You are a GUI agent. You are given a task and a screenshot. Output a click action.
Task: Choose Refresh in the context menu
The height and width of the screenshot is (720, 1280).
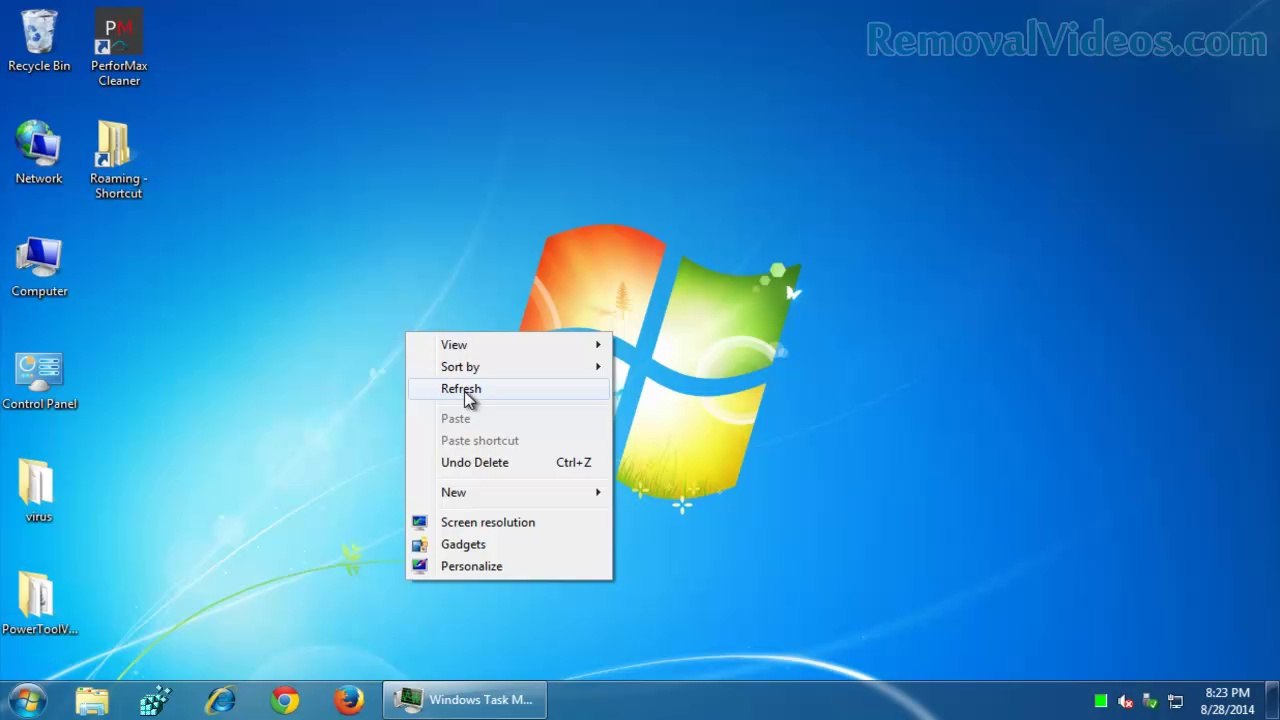pos(509,389)
